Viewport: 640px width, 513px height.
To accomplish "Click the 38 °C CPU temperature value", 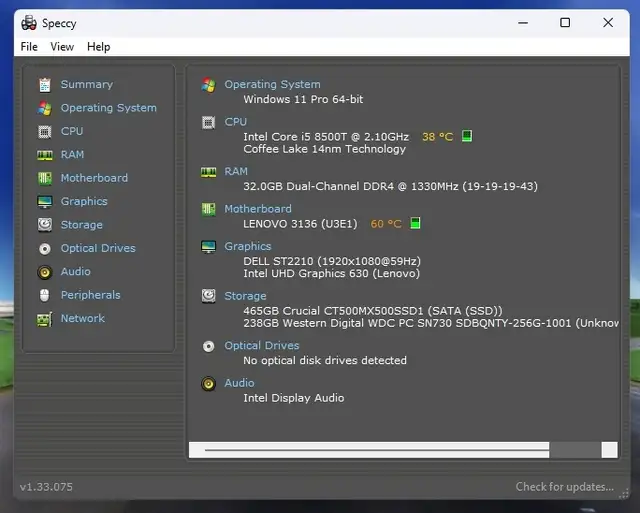I will click(x=438, y=137).
